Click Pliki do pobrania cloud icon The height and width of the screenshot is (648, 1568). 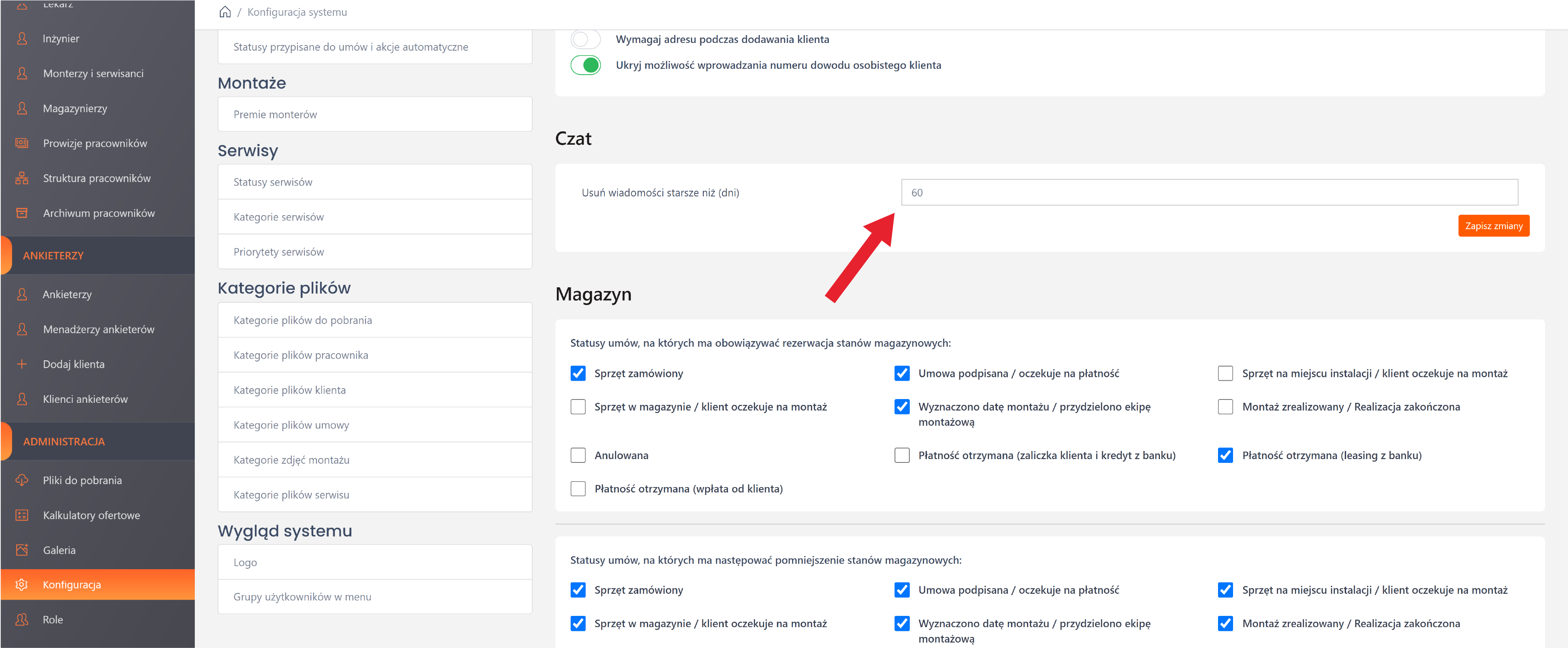coord(22,480)
